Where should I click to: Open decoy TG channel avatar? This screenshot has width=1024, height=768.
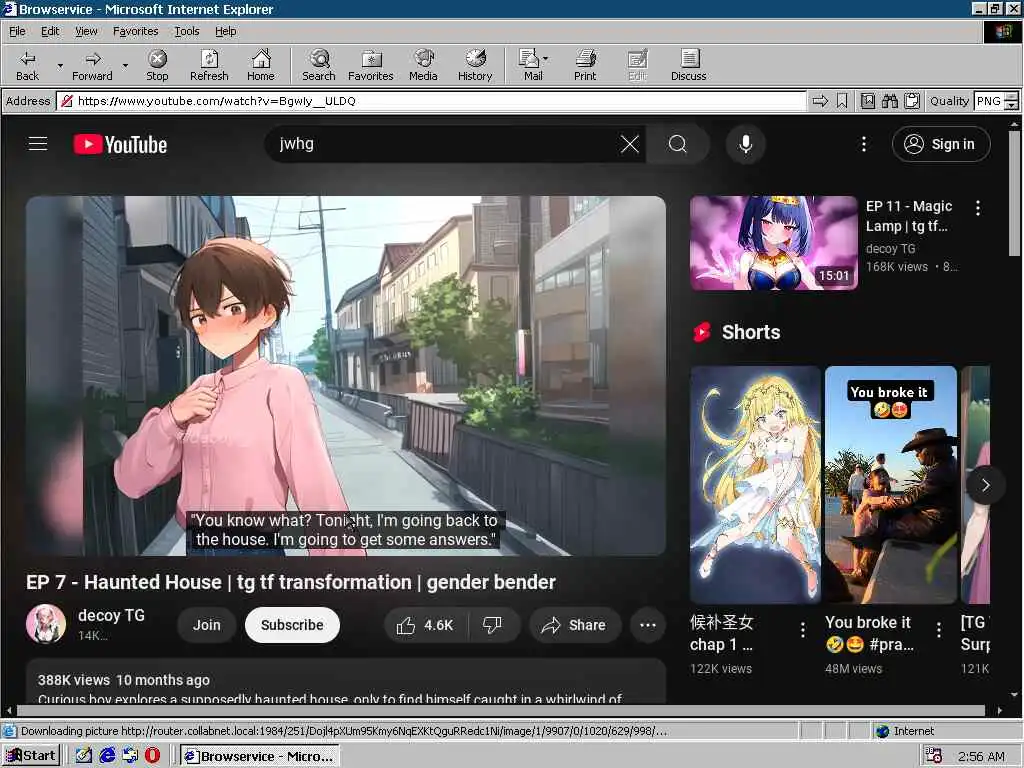46,624
